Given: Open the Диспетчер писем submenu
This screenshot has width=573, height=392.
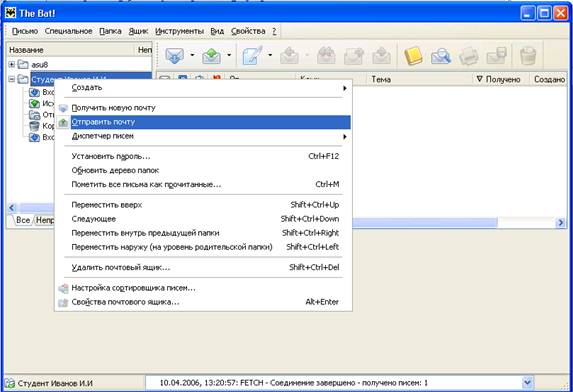Looking at the screenshot, I should click(x=204, y=136).
